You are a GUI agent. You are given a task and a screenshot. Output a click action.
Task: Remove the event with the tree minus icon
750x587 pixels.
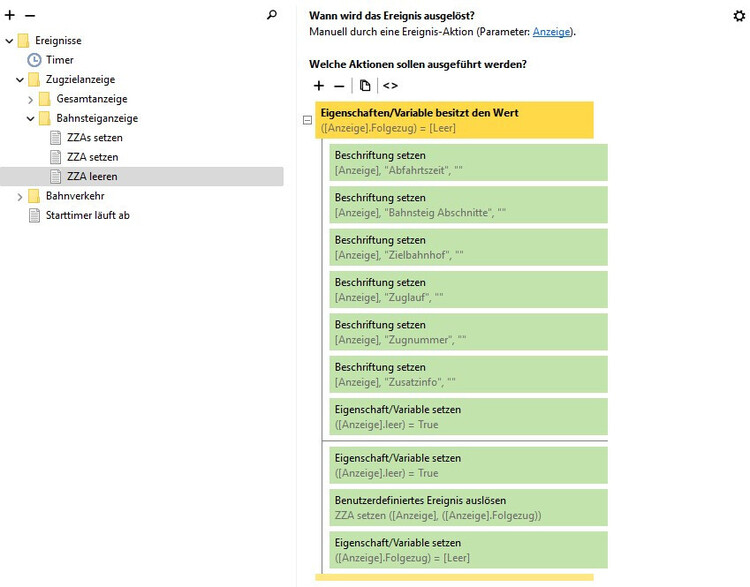(x=29, y=16)
